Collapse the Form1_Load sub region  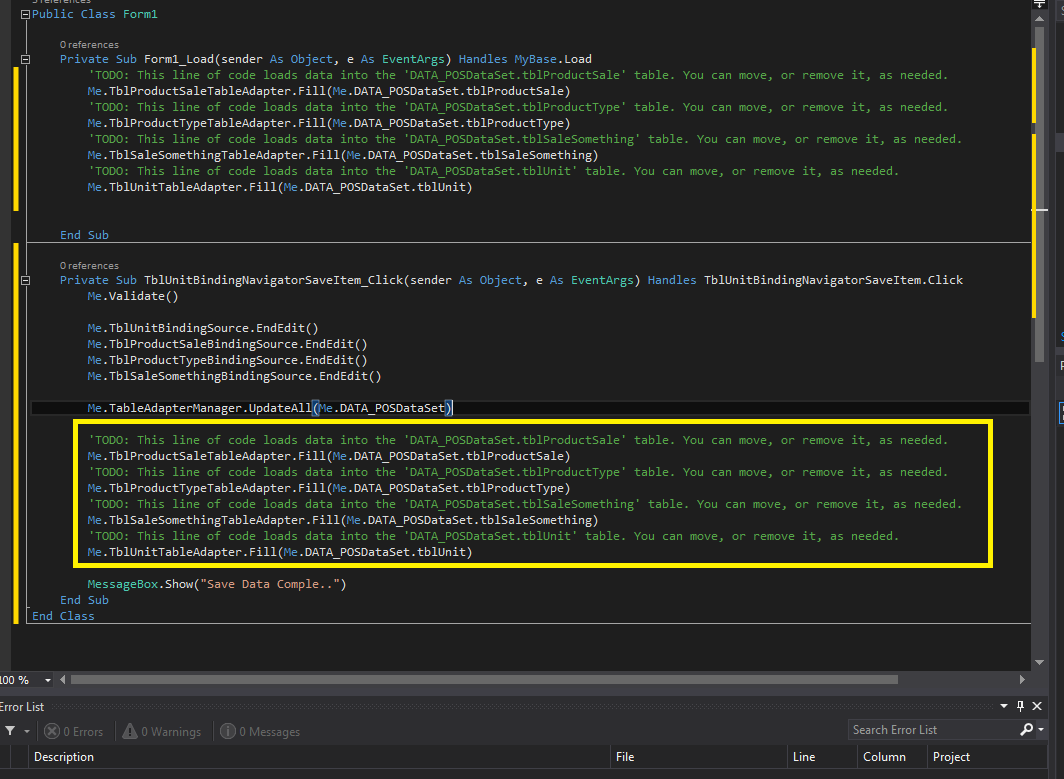tap(27, 59)
